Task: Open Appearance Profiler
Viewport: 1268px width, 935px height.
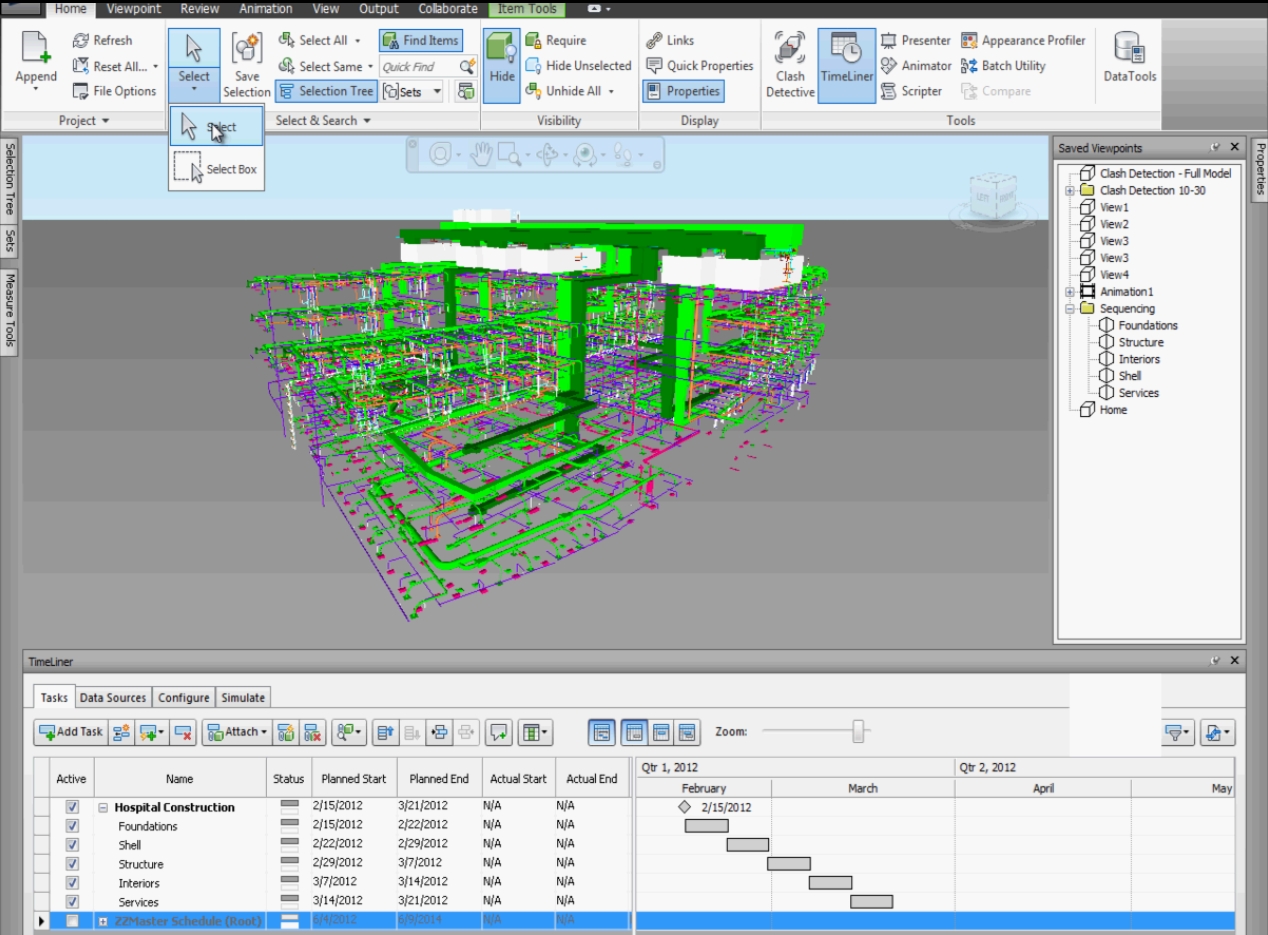Action: [x=1023, y=41]
